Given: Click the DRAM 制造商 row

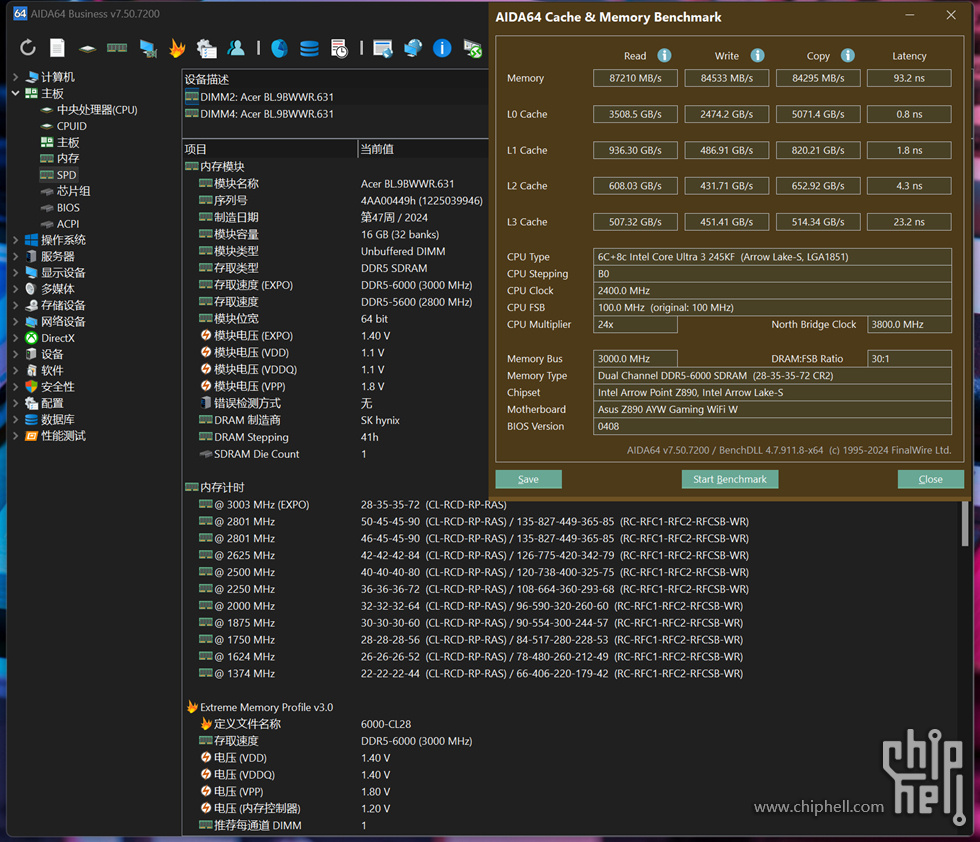Looking at the screenshot, I should [x=336, y=420].
